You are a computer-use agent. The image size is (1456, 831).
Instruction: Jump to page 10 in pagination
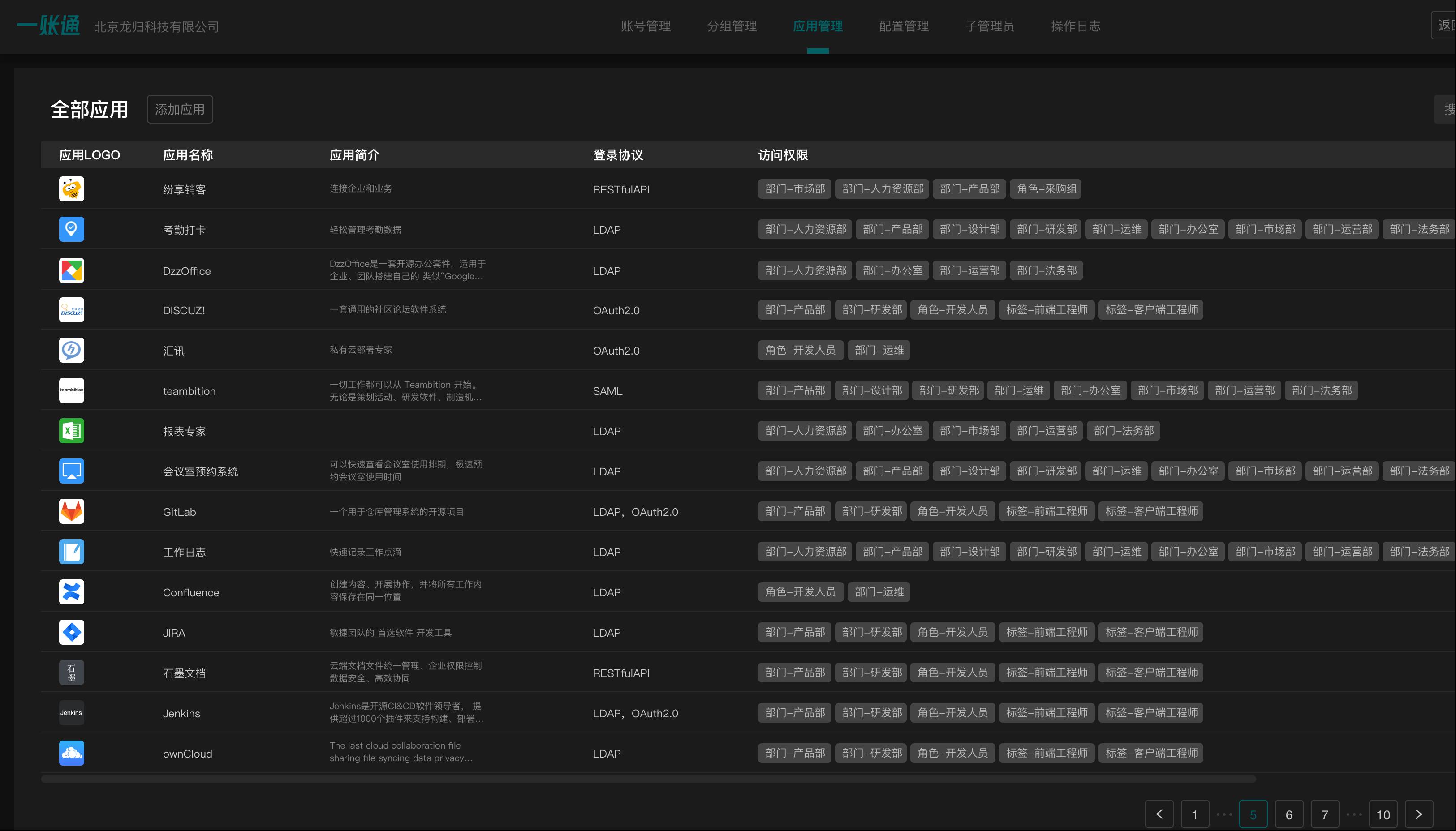[x=1383, y=814]
